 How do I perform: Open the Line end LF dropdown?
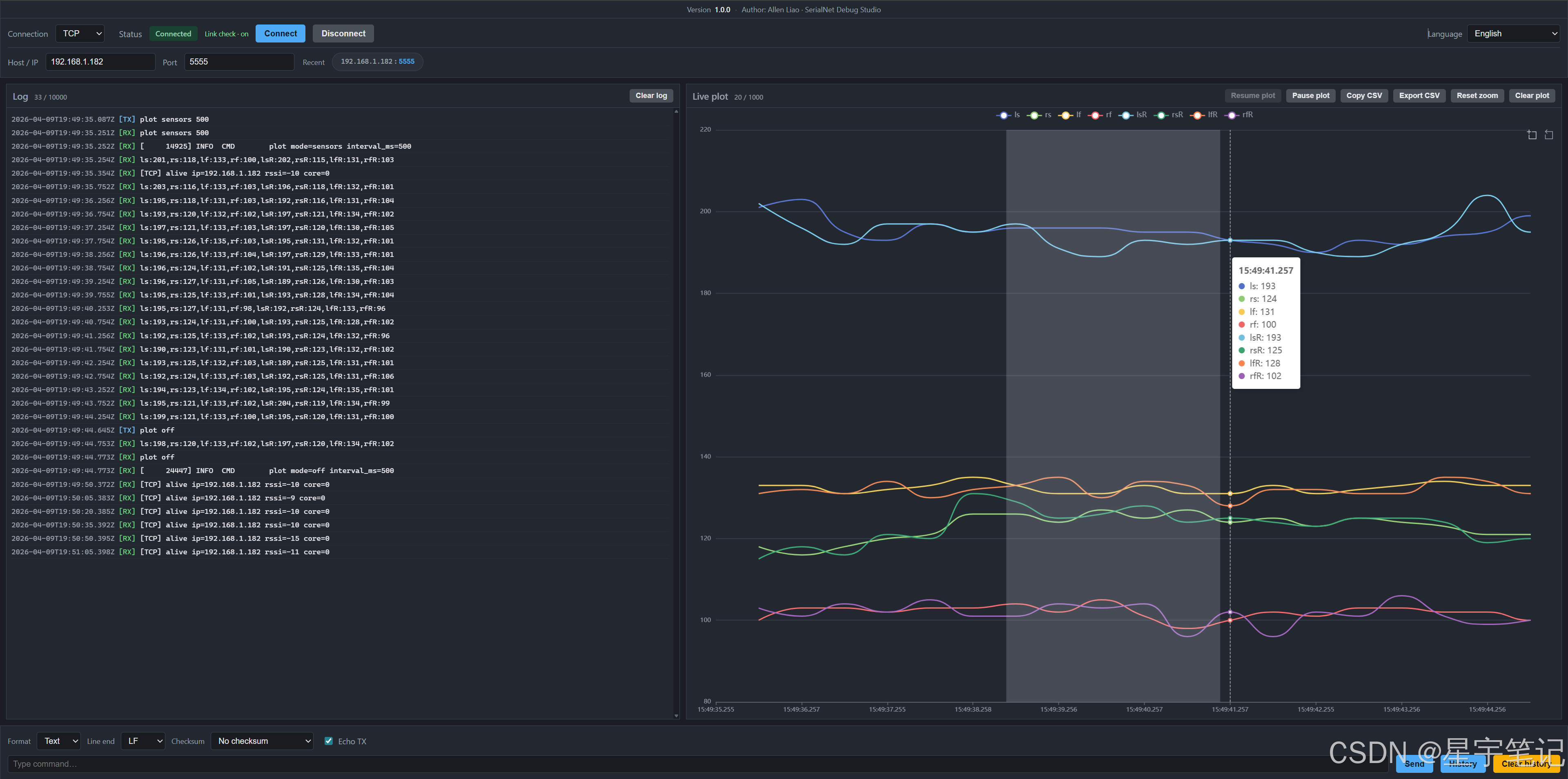(143, 741)
